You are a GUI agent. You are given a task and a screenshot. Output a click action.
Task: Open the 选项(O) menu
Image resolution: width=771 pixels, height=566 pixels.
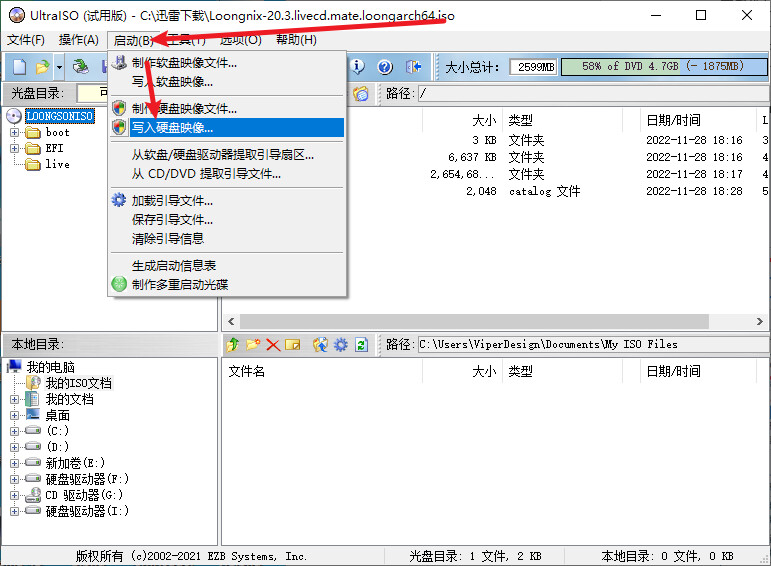pyautogui.click(x=240, y=40)
